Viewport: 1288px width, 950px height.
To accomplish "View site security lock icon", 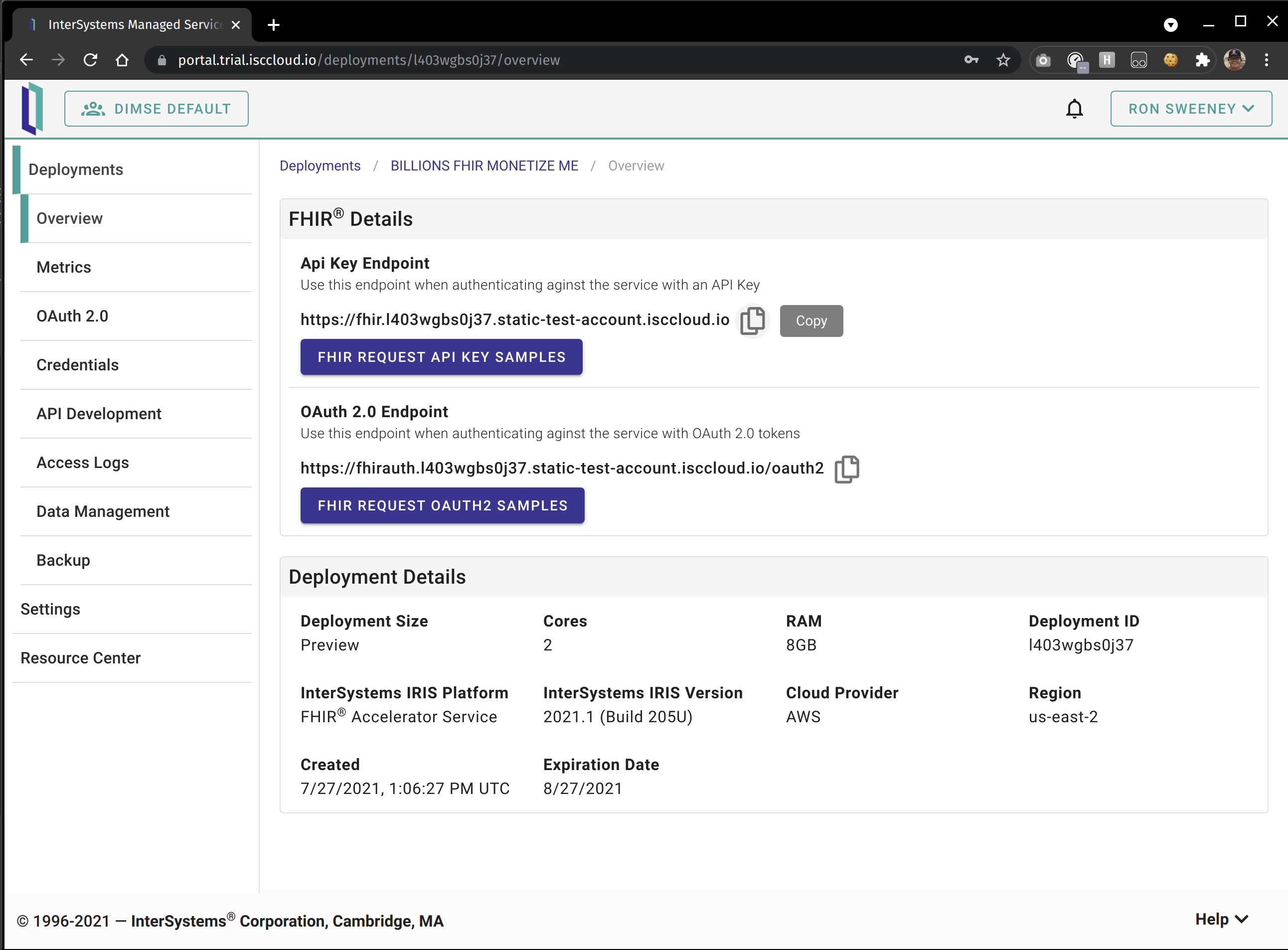I will [161, 60].
